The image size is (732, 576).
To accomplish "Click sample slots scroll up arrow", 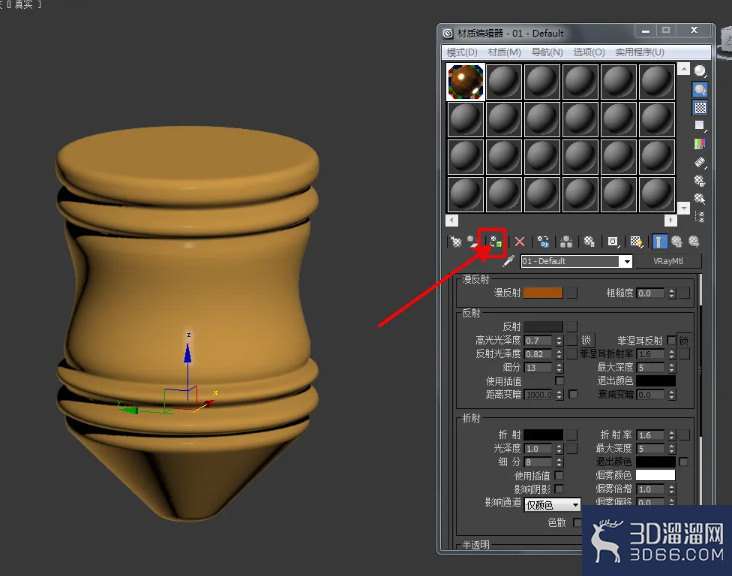I will 683,69.
